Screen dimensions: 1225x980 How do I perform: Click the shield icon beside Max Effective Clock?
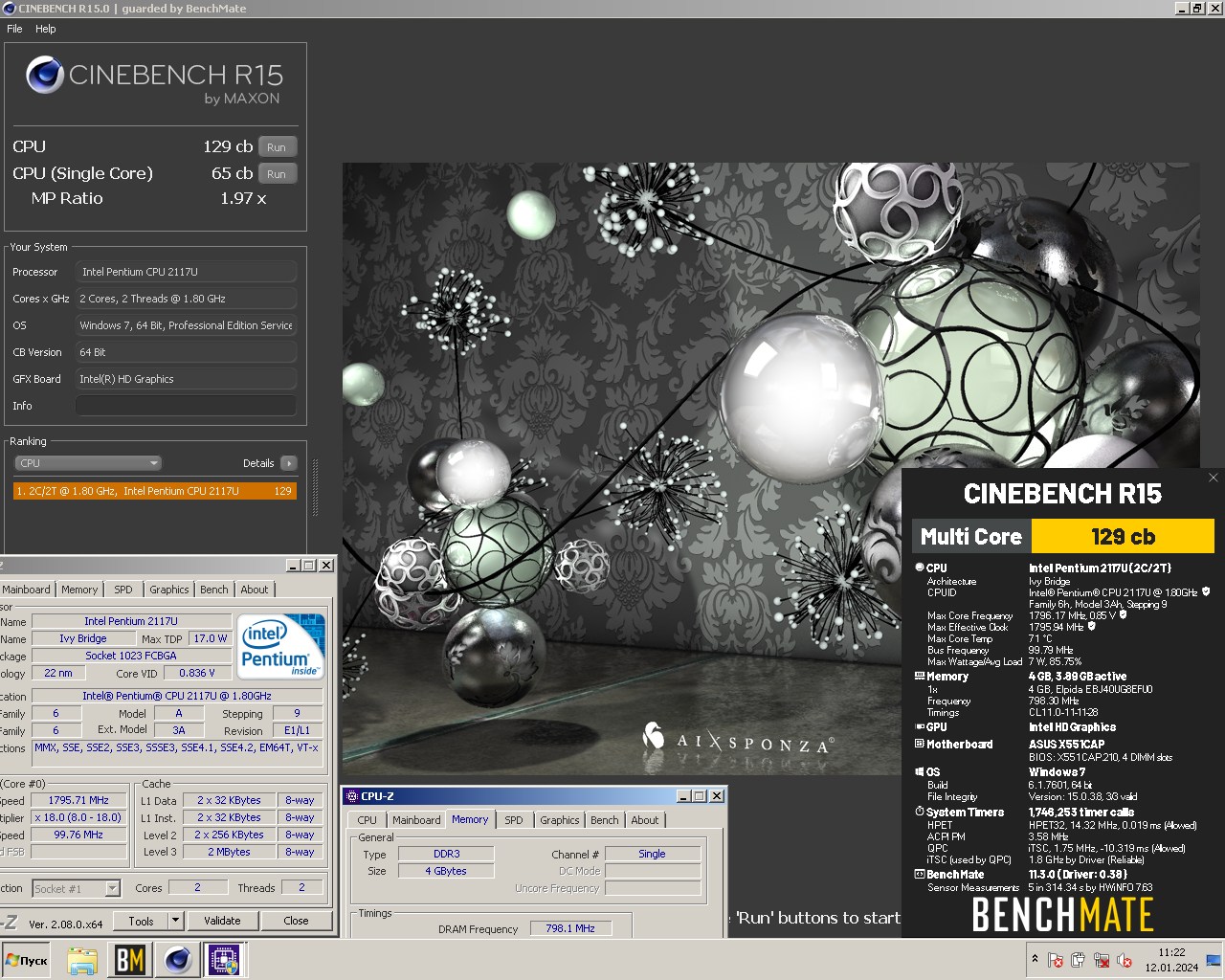point(1091,626)
